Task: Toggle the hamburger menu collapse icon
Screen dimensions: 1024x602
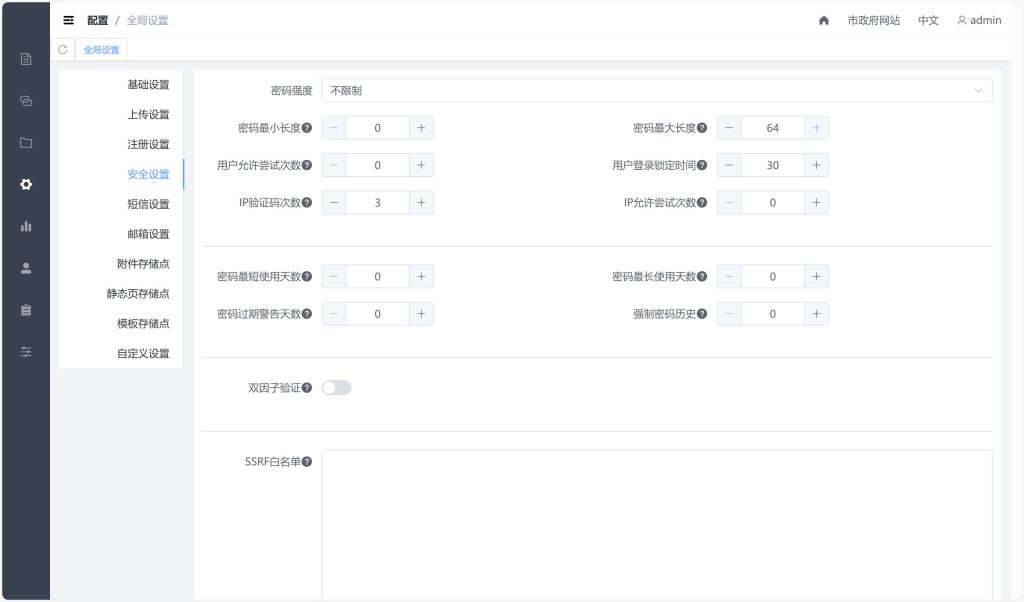Action: pyautogui.click(x=69, y=20)
